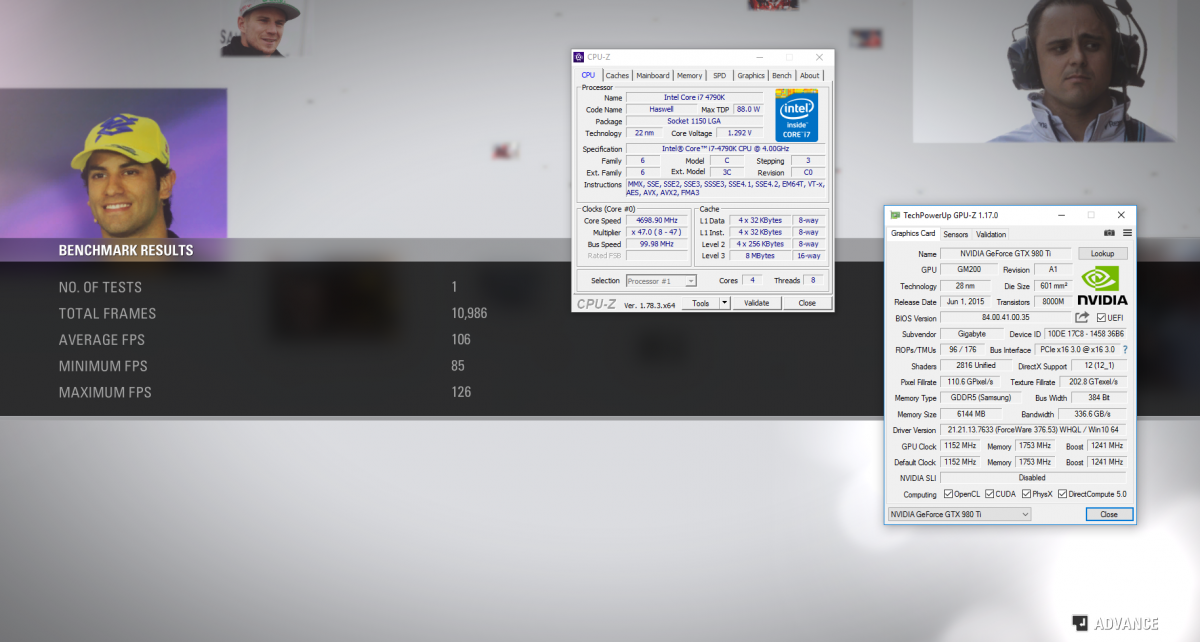Click the Intel Core i7 logo
Image resolution: width=1200 pixels, height=642 pixels.
click(x=797, y=115)
